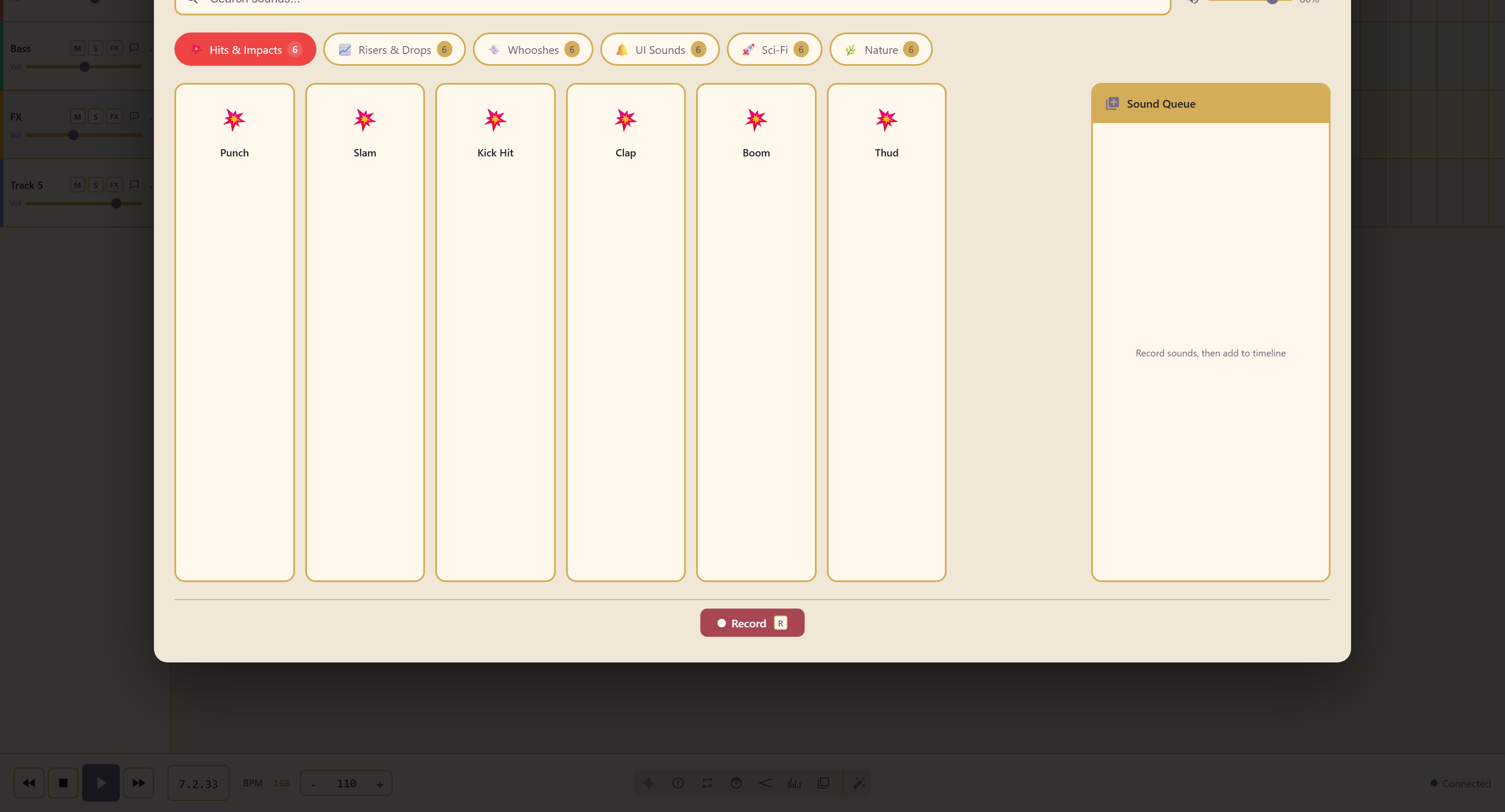
Task: Toggle the loop repeat icon
Action: pyautogui.click(x=707, y=783)
